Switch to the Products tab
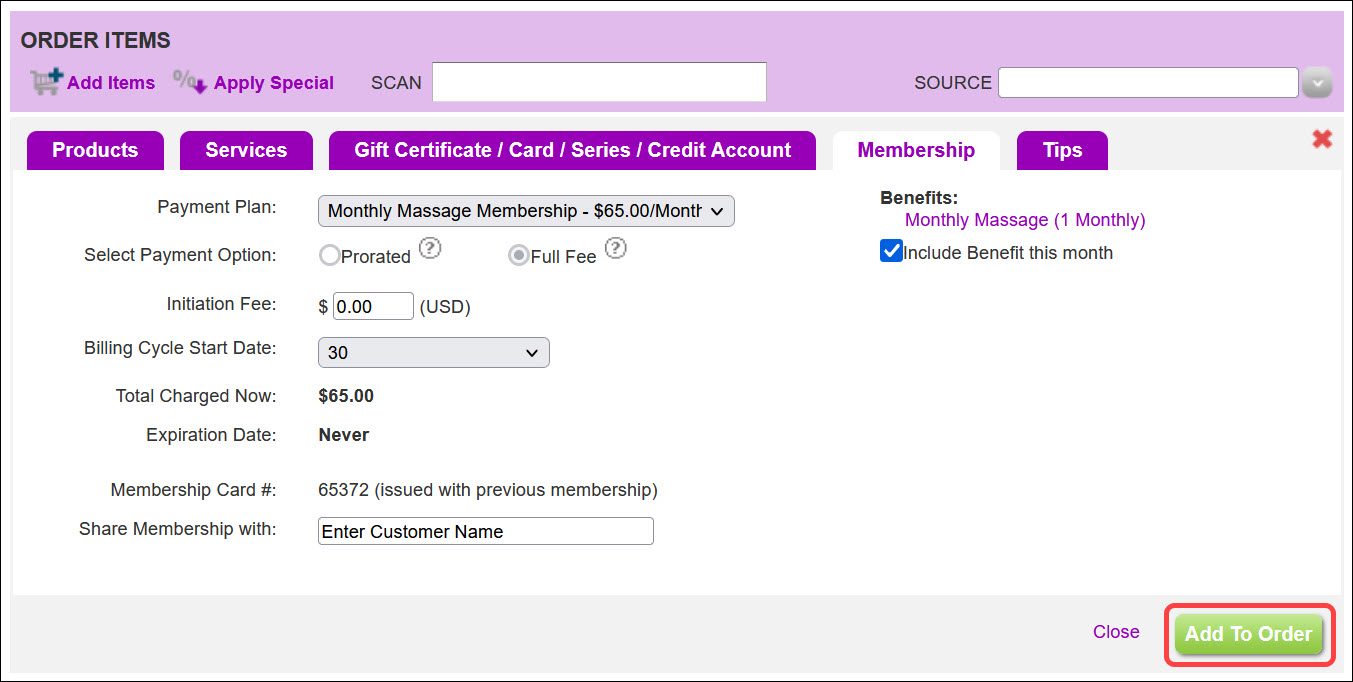 pos(95,150)
